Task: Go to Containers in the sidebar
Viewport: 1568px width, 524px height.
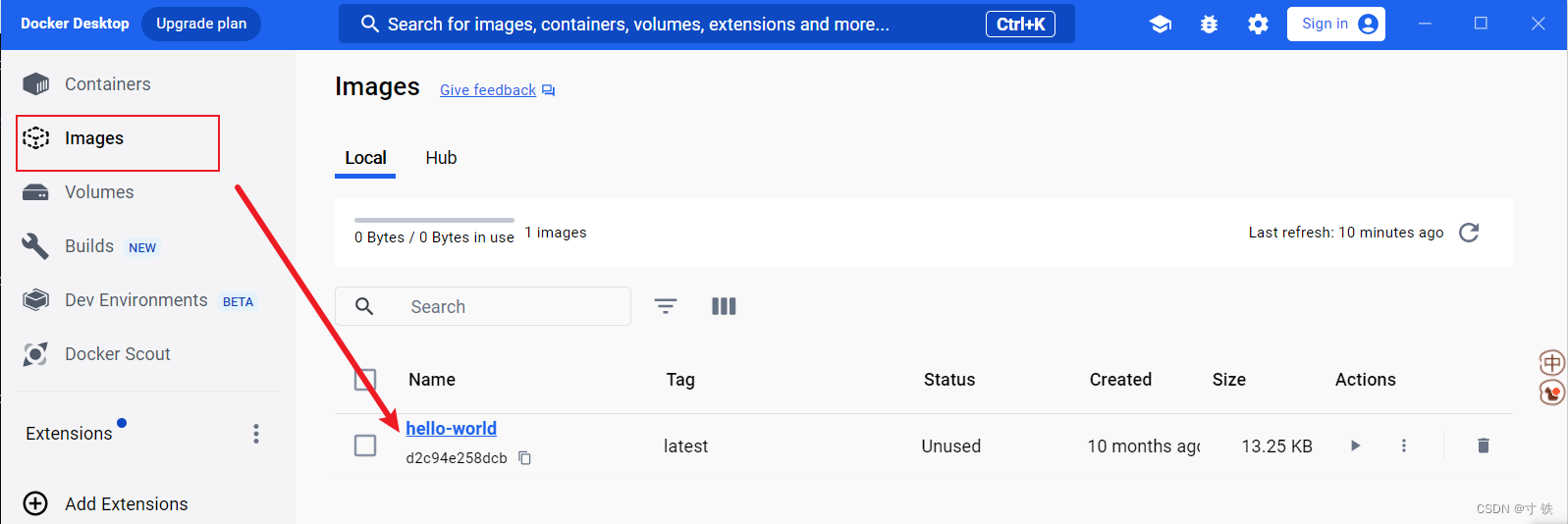Action: (x=108, y=84)
